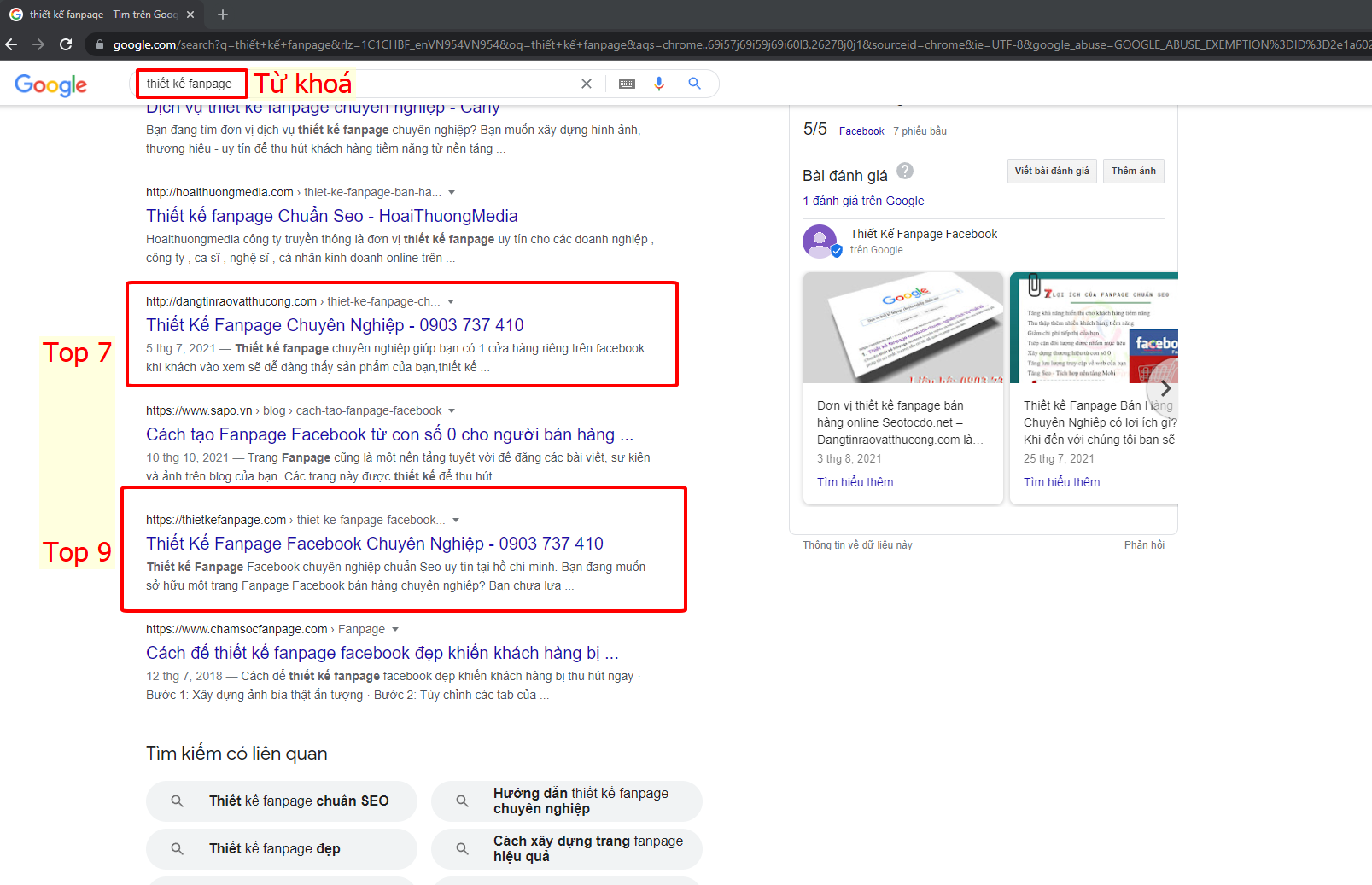Screen dimensions: 1372x885
Task: Select 'Cách xây dựng trang fanpage hiệu quả'
Action: (x=567, y=849)
